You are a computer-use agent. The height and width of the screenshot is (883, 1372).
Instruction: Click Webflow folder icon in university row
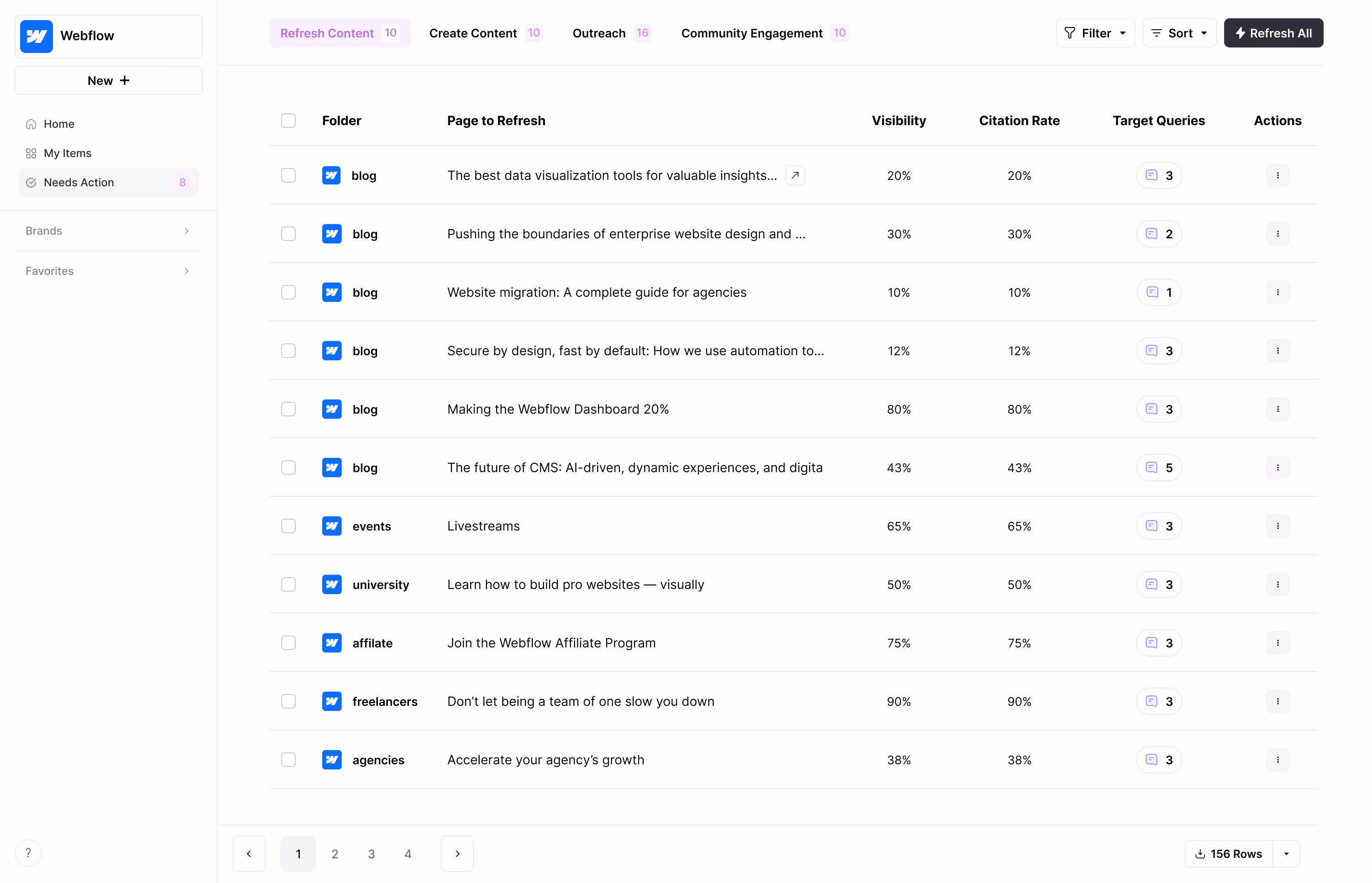332,584
